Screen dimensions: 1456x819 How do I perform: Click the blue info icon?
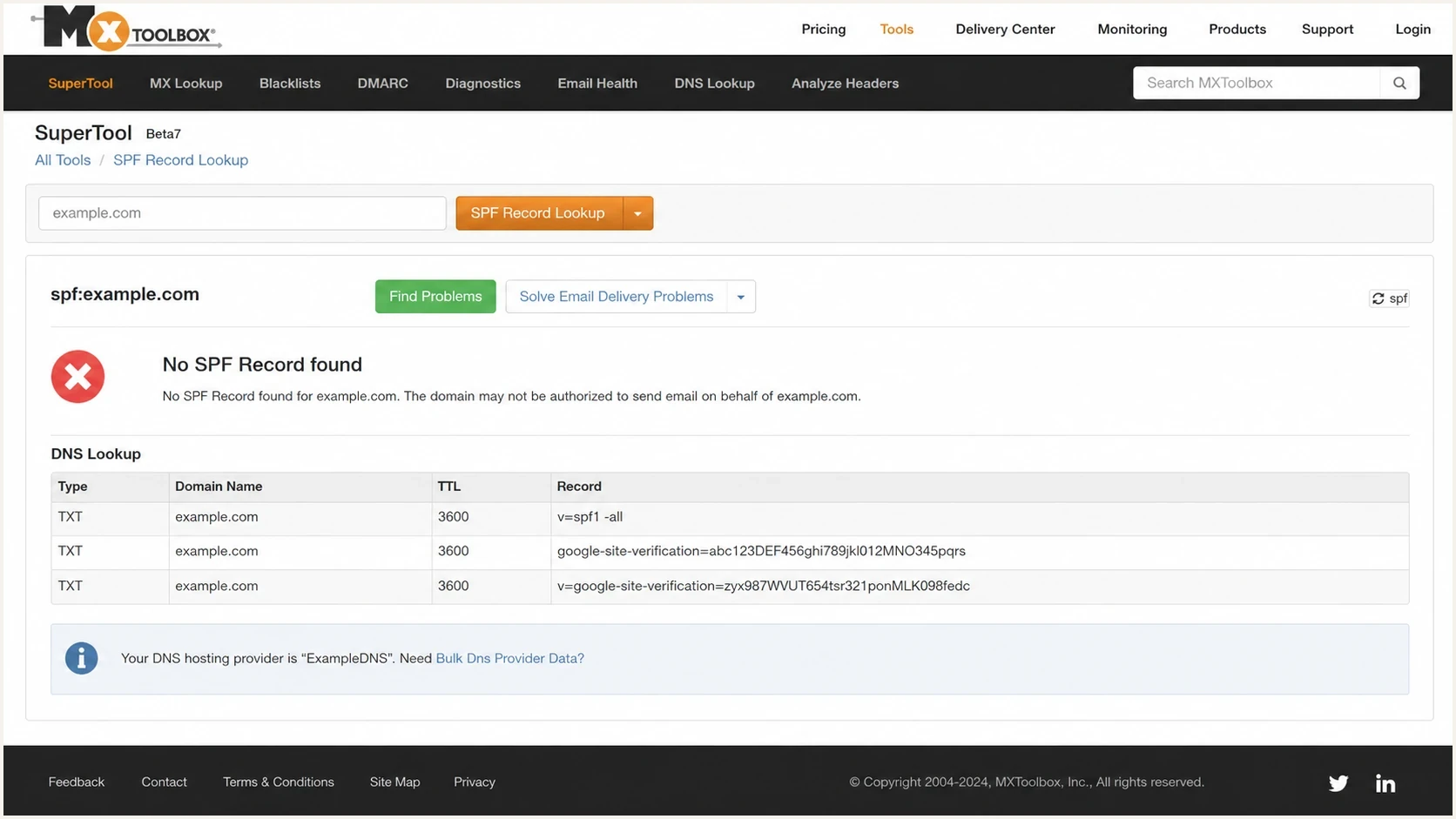coord(81,658)
